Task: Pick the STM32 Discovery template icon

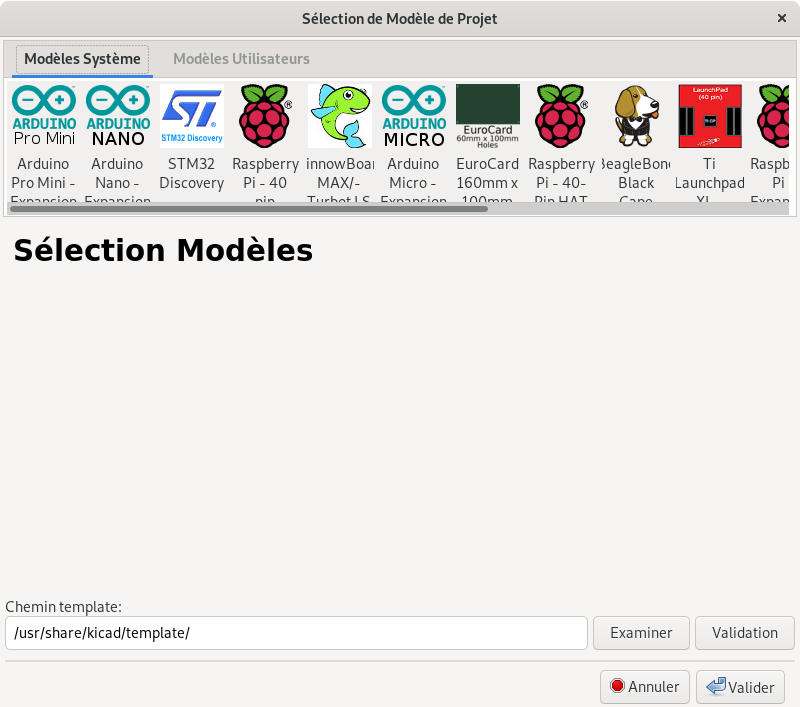Action: (x=192, y=116)
